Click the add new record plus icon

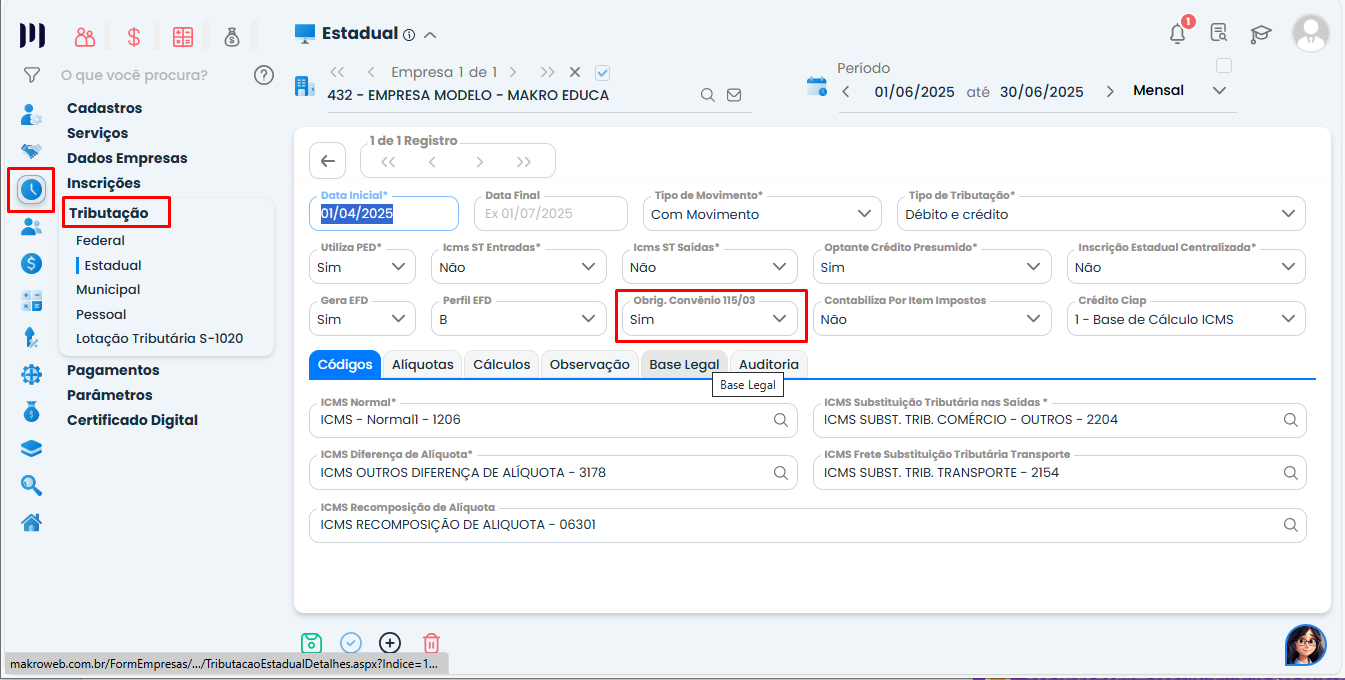[390, 643]
